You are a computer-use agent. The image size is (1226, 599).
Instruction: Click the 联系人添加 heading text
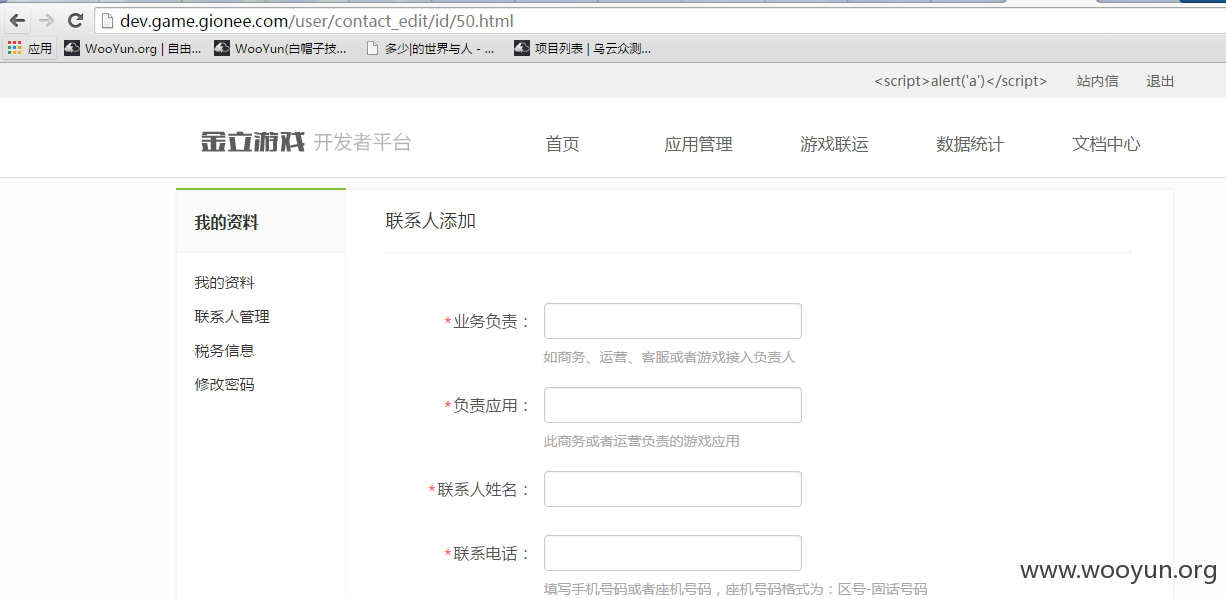431,221
